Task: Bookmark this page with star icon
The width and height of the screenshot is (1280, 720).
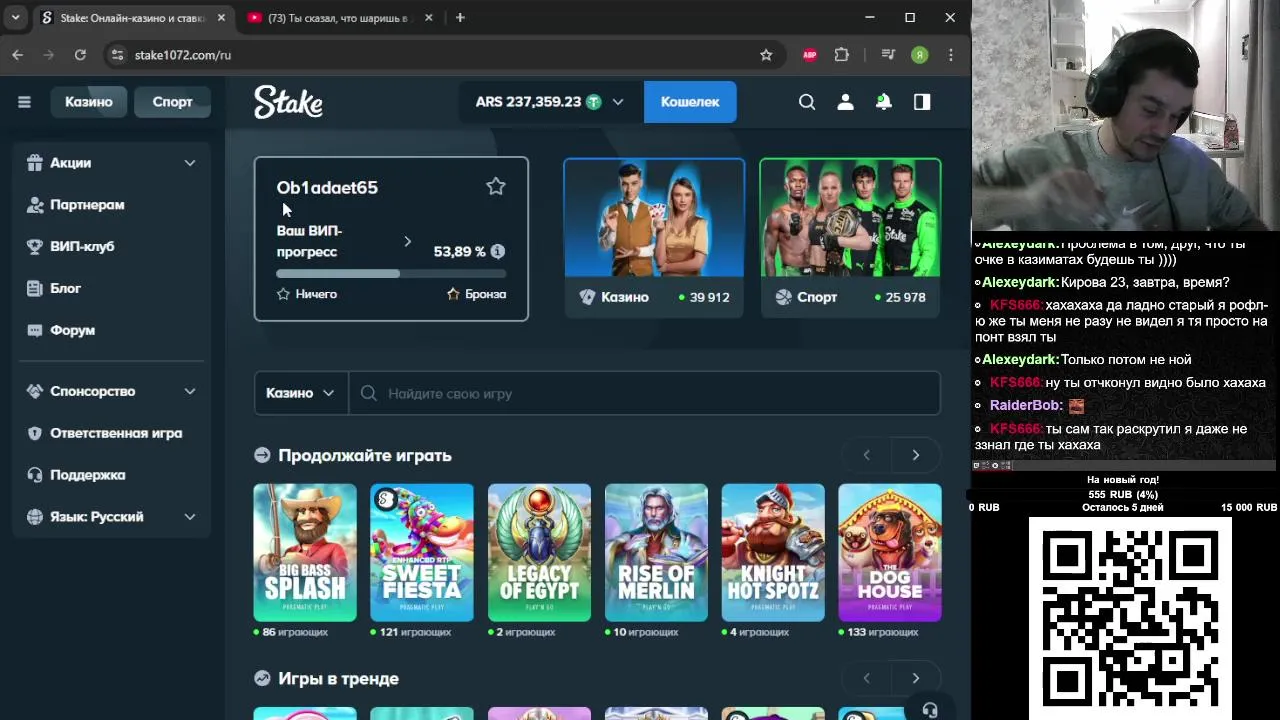Action: pos(766,55)
